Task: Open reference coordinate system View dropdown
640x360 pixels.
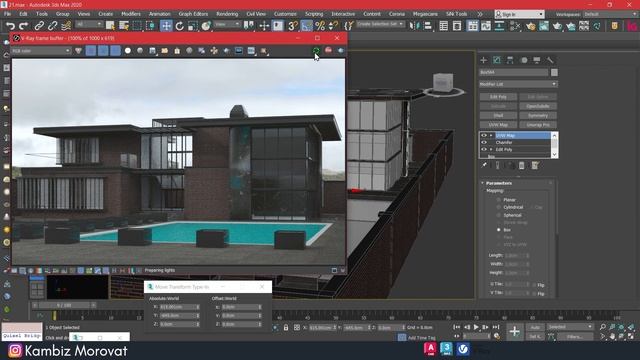Action: click(x=227, y=24)
